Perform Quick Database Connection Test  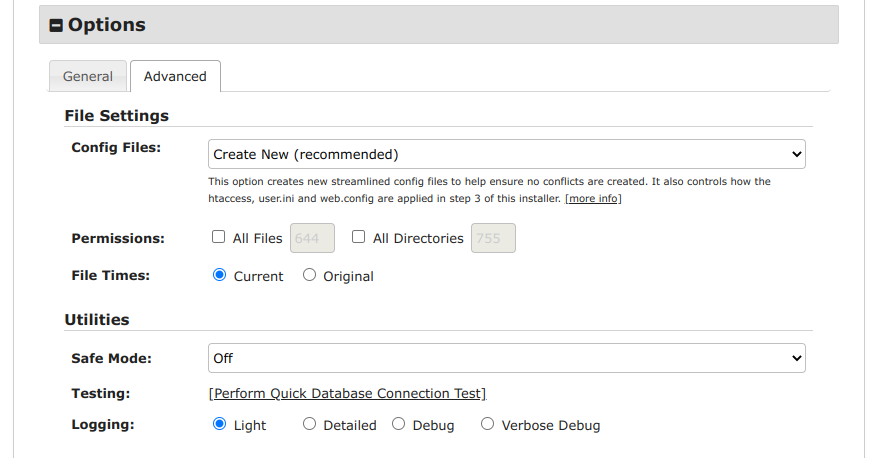click(347, 394)
